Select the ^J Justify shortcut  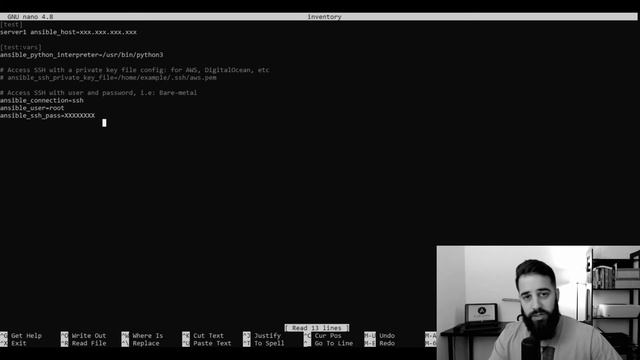pos(262,336)
